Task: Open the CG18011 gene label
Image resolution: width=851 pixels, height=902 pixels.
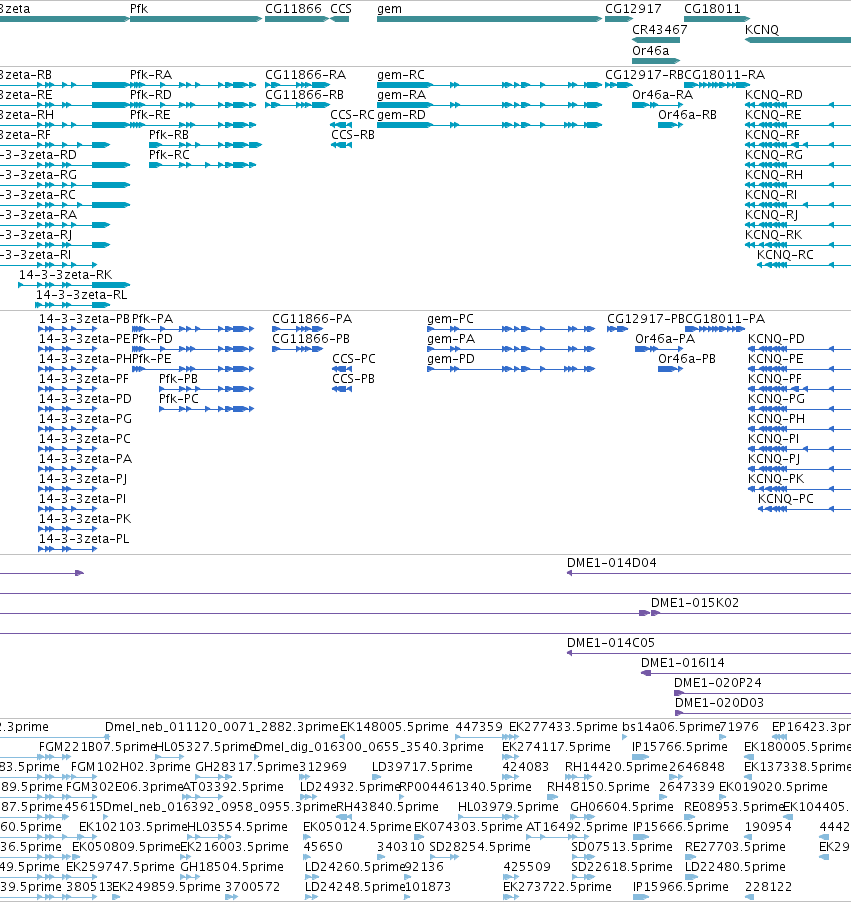Action: click(712, 9)
